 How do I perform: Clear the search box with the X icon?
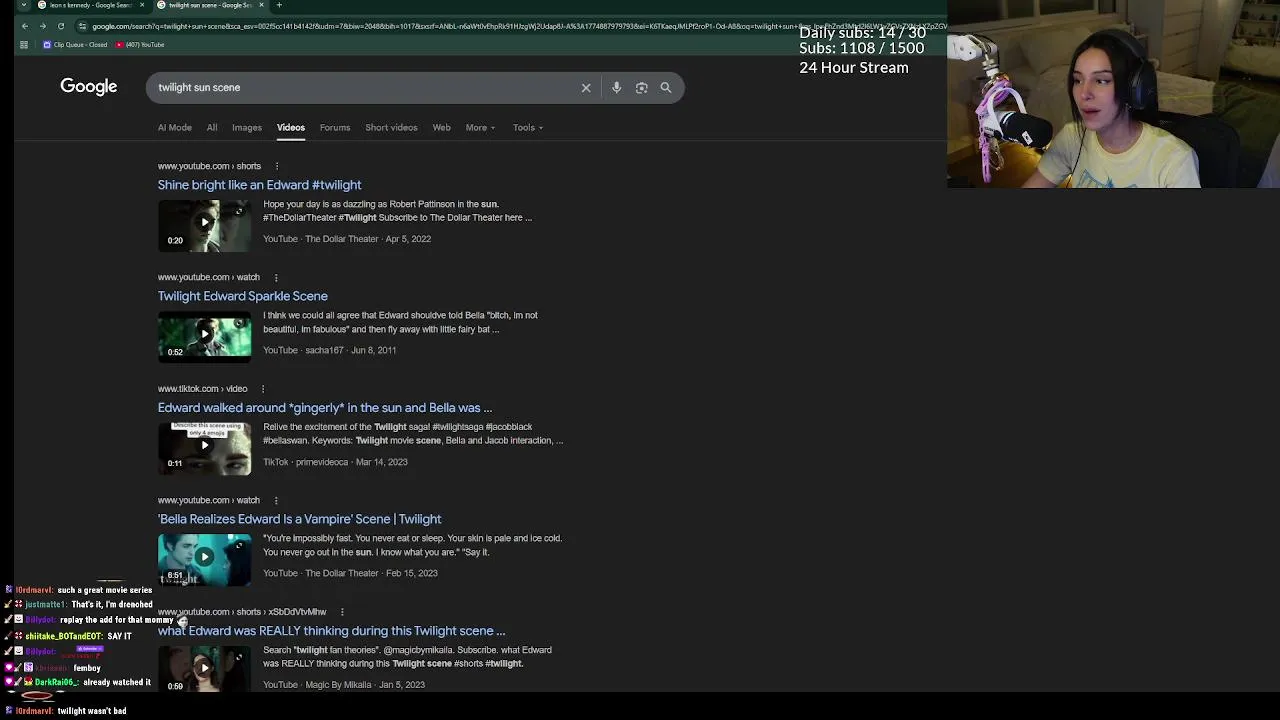[586, 88]
